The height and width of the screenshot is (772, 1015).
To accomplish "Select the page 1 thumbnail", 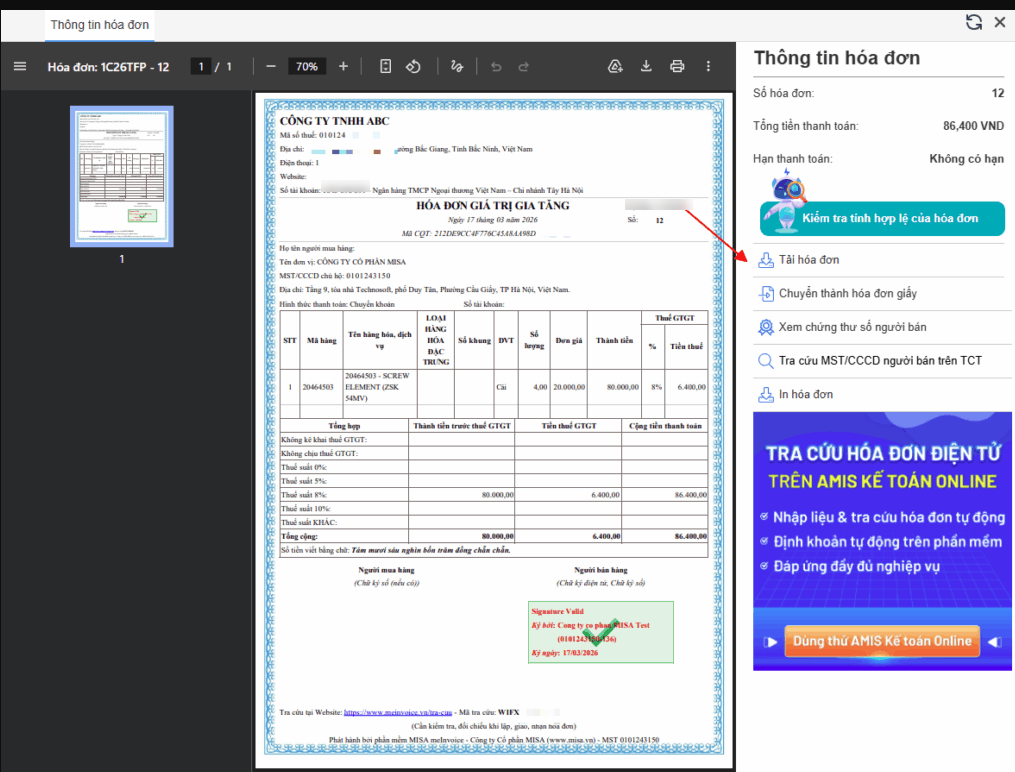I will 122,176.
